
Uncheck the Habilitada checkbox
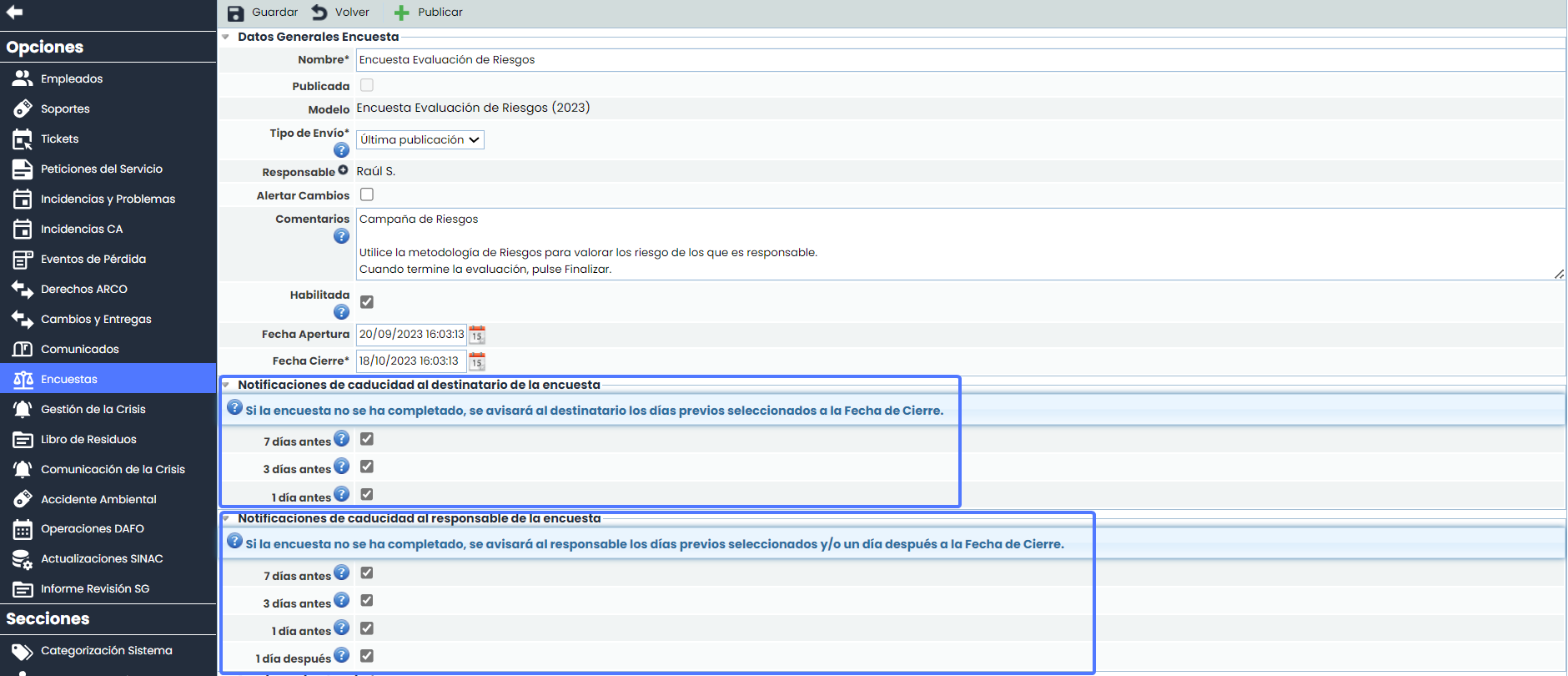367,302
